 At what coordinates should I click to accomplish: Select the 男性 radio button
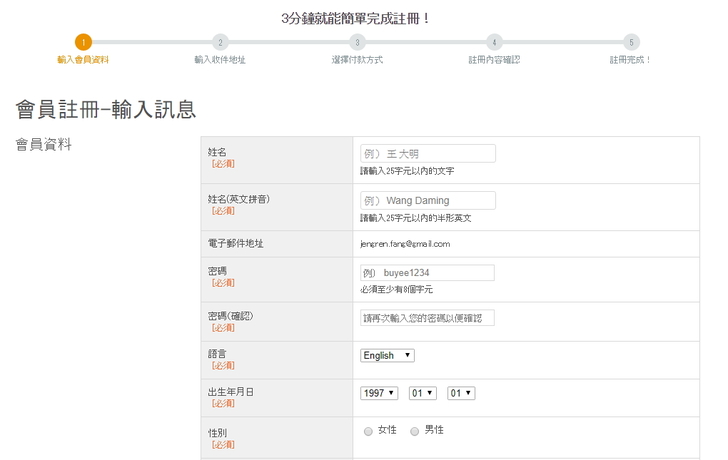tap(415, 431)
